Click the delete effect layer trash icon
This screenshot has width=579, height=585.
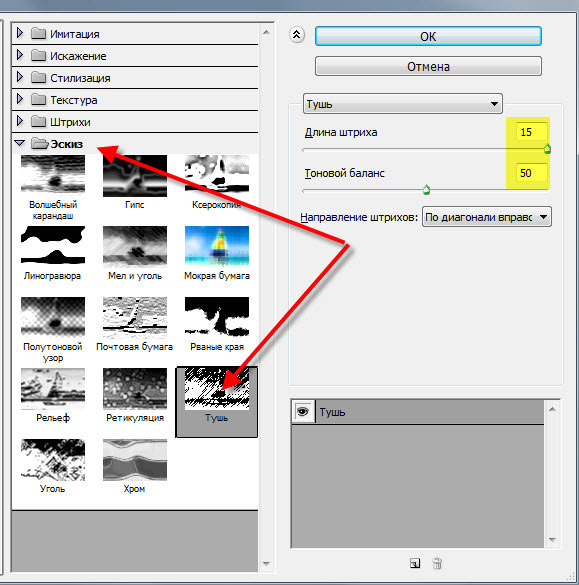[437, 563]
